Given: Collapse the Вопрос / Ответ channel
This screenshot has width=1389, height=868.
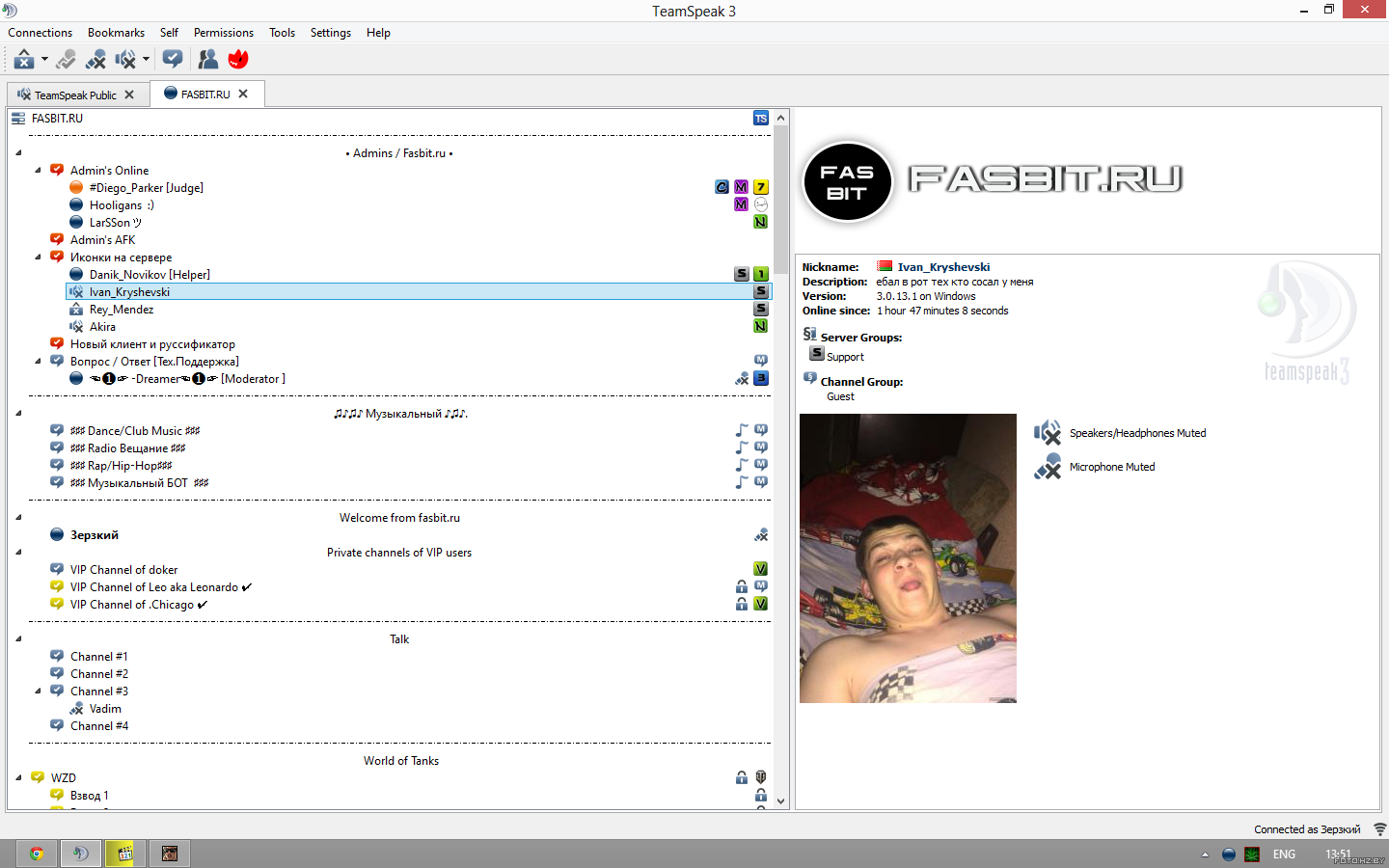Looking at the screenshot, I should tap(38, 362).
